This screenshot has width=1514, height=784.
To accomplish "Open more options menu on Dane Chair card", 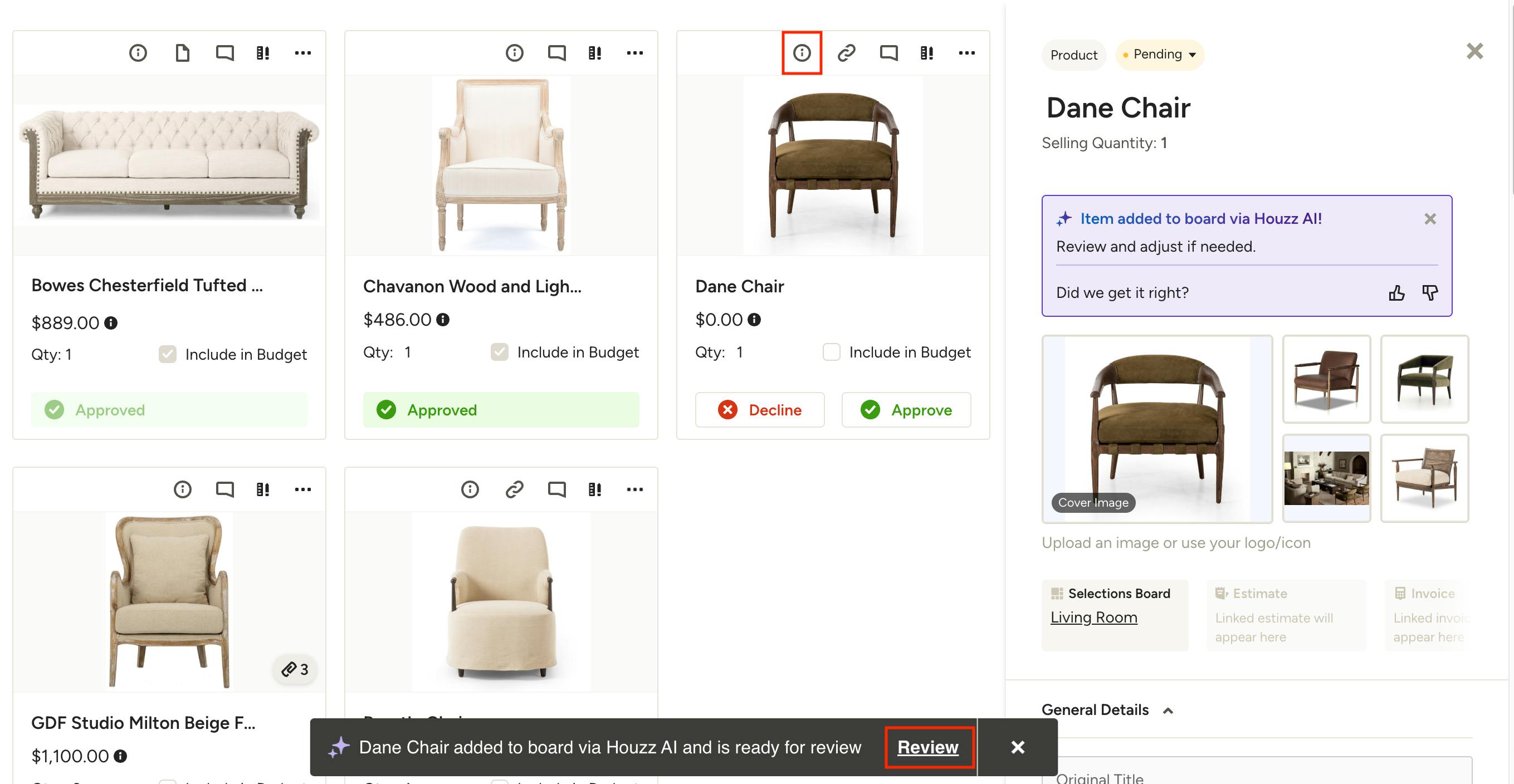I will (967, 53).
